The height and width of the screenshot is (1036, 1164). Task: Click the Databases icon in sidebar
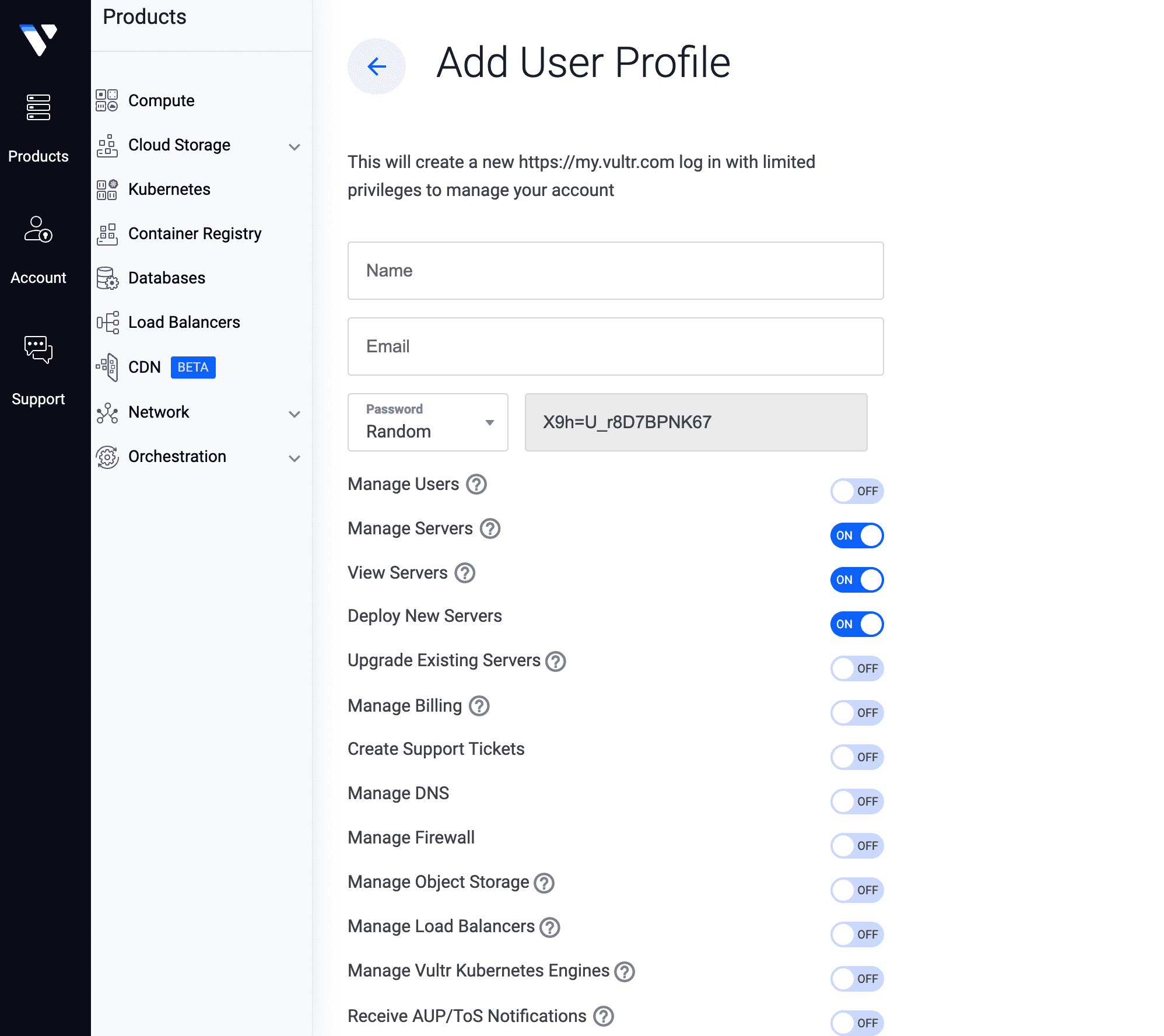(x=108, y=278)
